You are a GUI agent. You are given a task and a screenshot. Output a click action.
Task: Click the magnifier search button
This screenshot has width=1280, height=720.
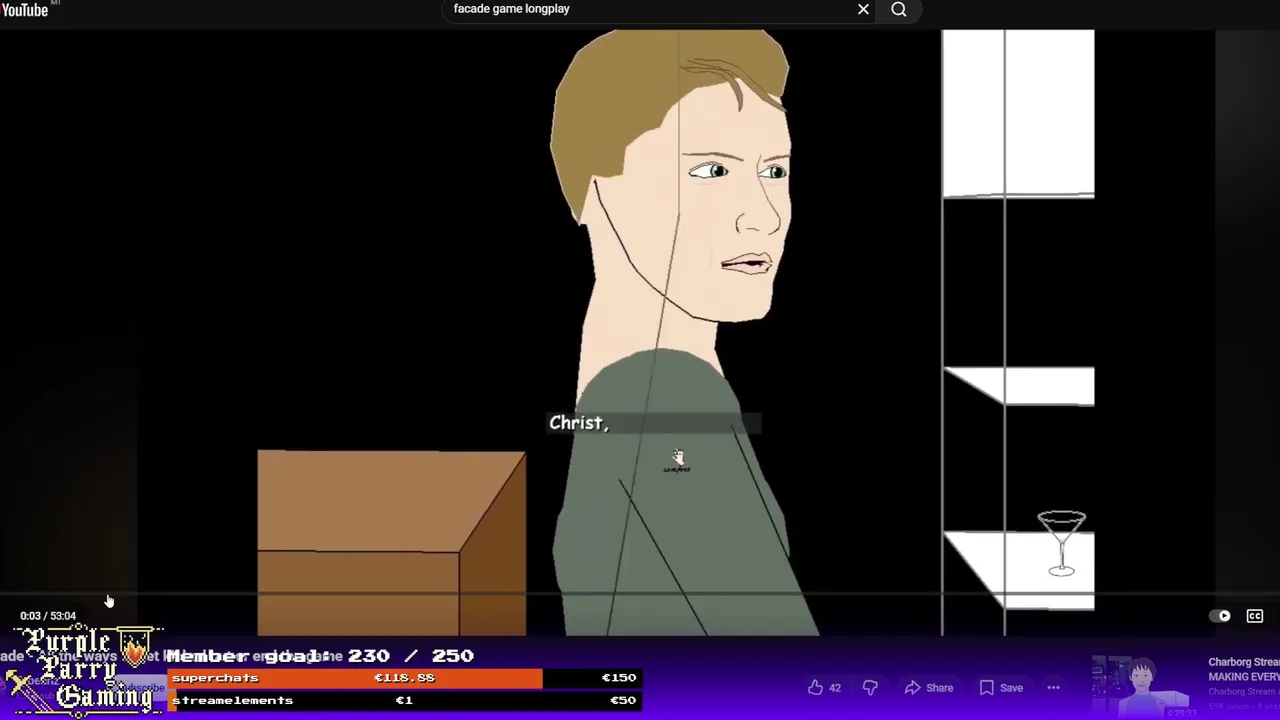(x=899, y=9)
